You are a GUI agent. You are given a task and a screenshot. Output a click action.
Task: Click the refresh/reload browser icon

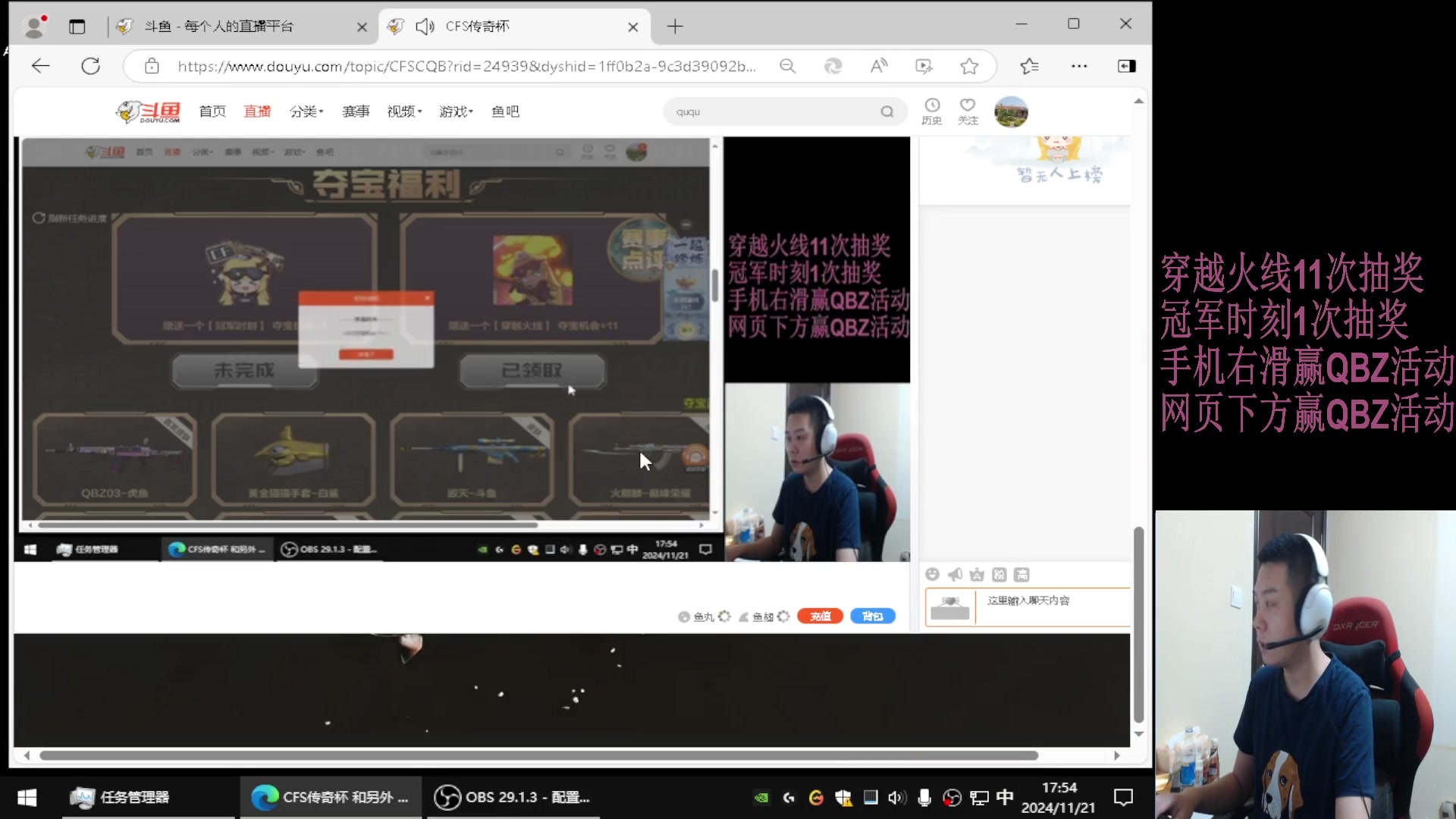[90, 66]
